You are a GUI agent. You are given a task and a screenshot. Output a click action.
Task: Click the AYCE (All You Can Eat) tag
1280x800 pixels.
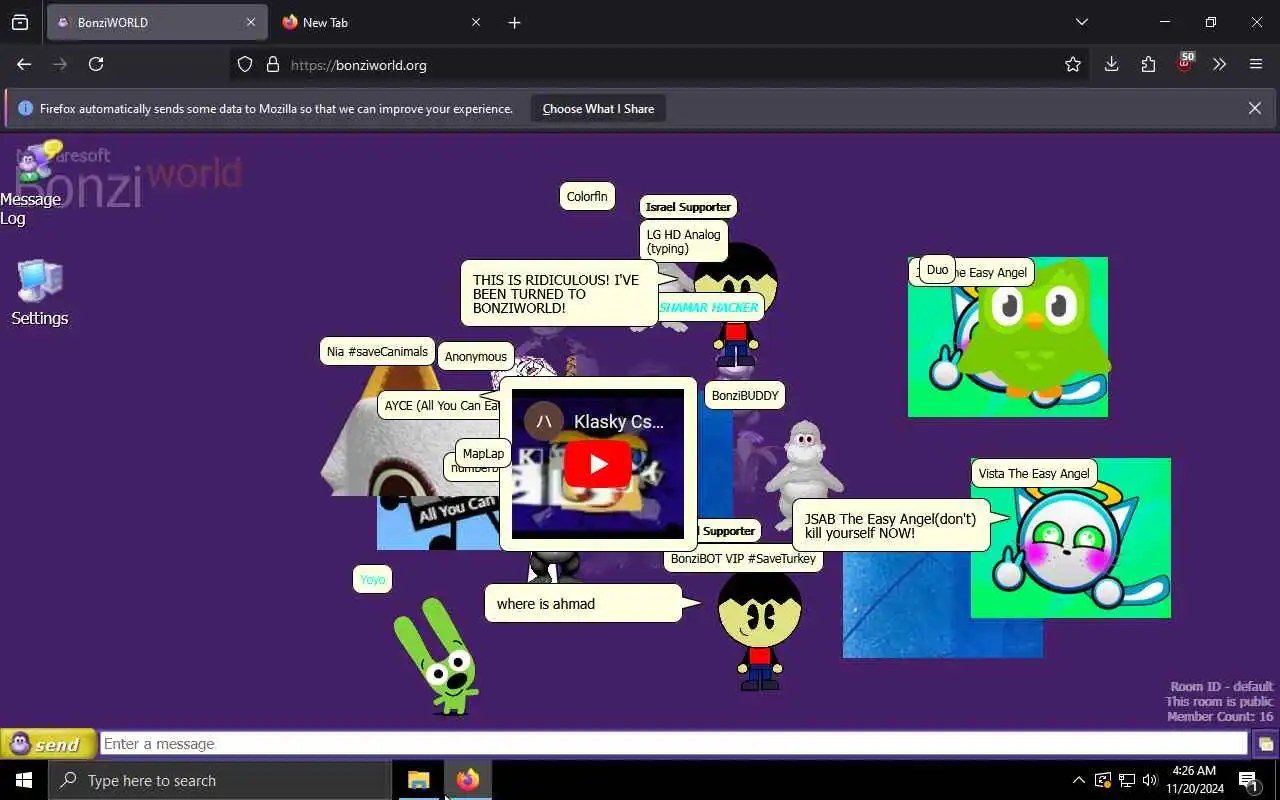pyautogui.click(x=440, y=405)
